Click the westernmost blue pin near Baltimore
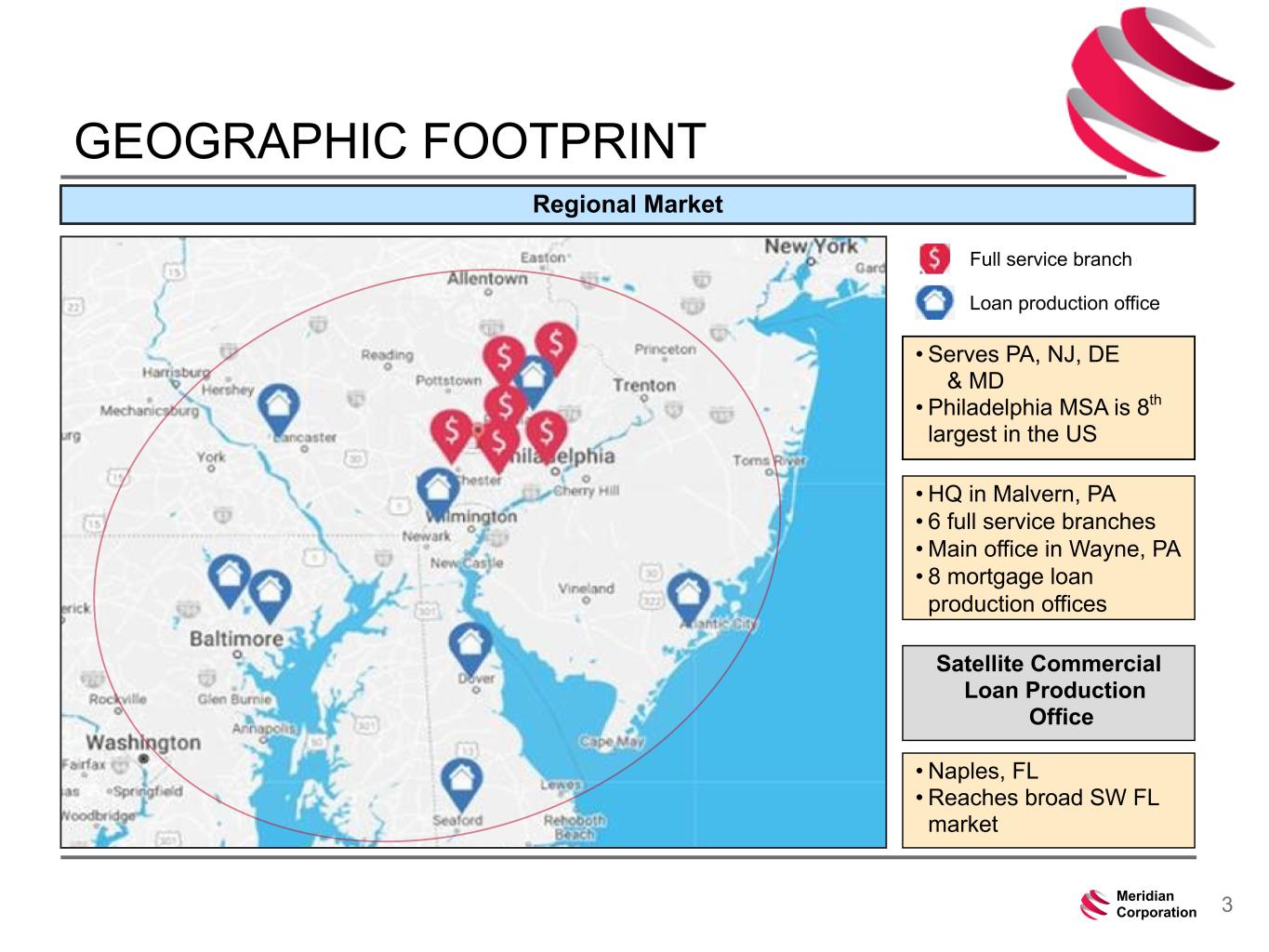Viewport: 1269px width, 952px height. pyautogui.click(x=229, y=581)
